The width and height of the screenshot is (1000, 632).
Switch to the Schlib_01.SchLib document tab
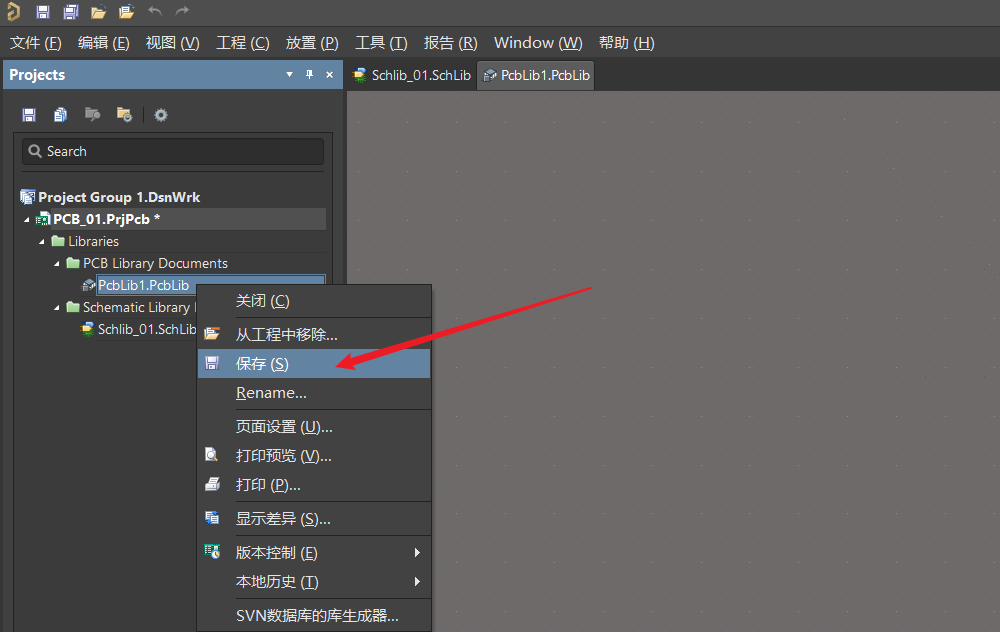pyautogui.click(x=412, y=75)
